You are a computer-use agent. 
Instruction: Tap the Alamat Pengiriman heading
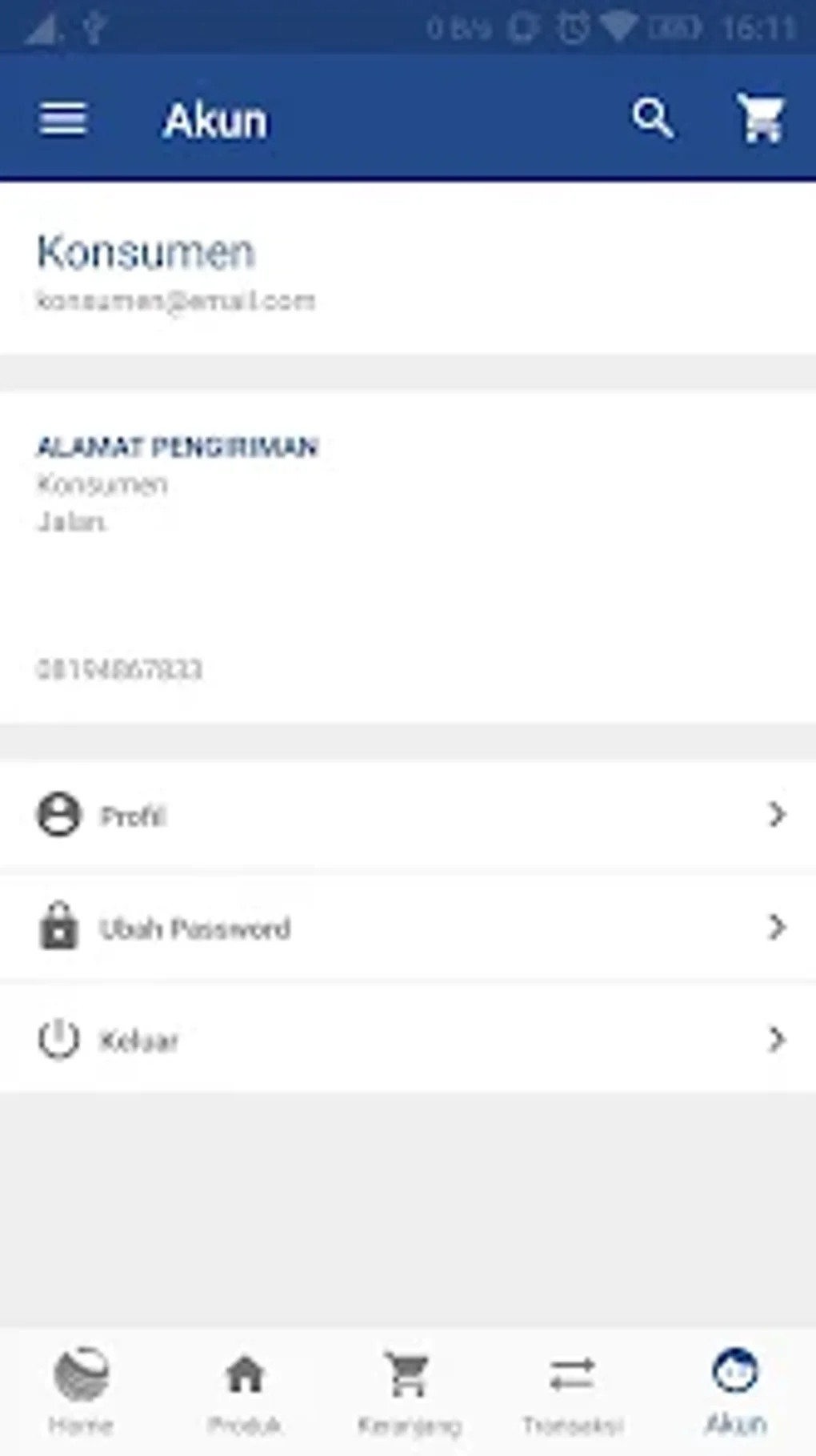177,447
